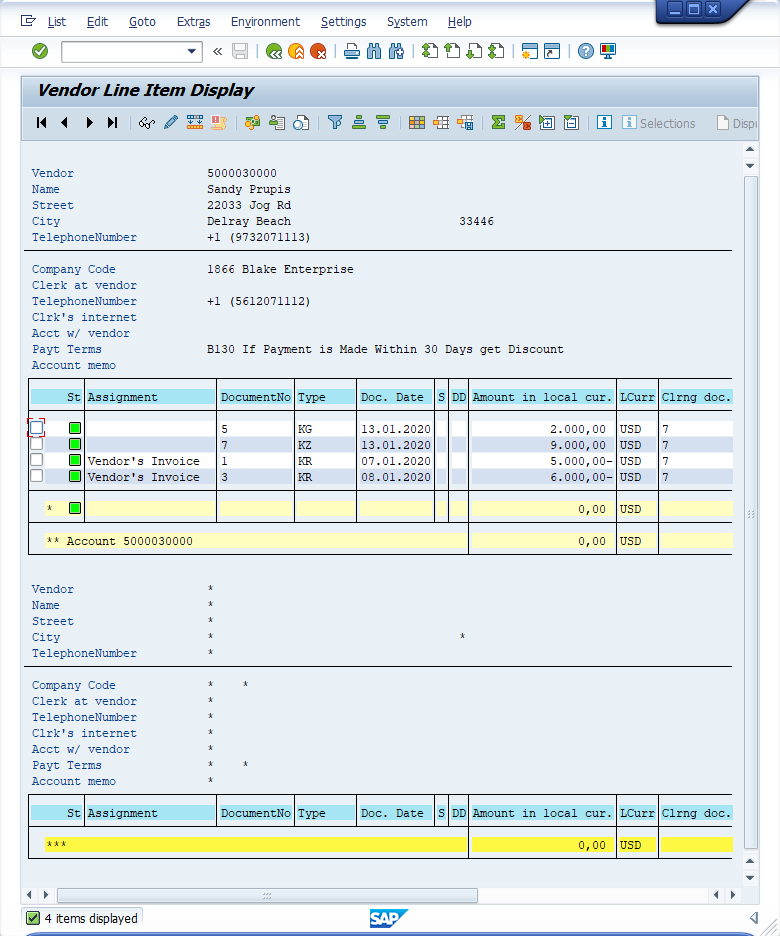Click the horizontal scrollbar at the bottom

click(x=266, y=895)
